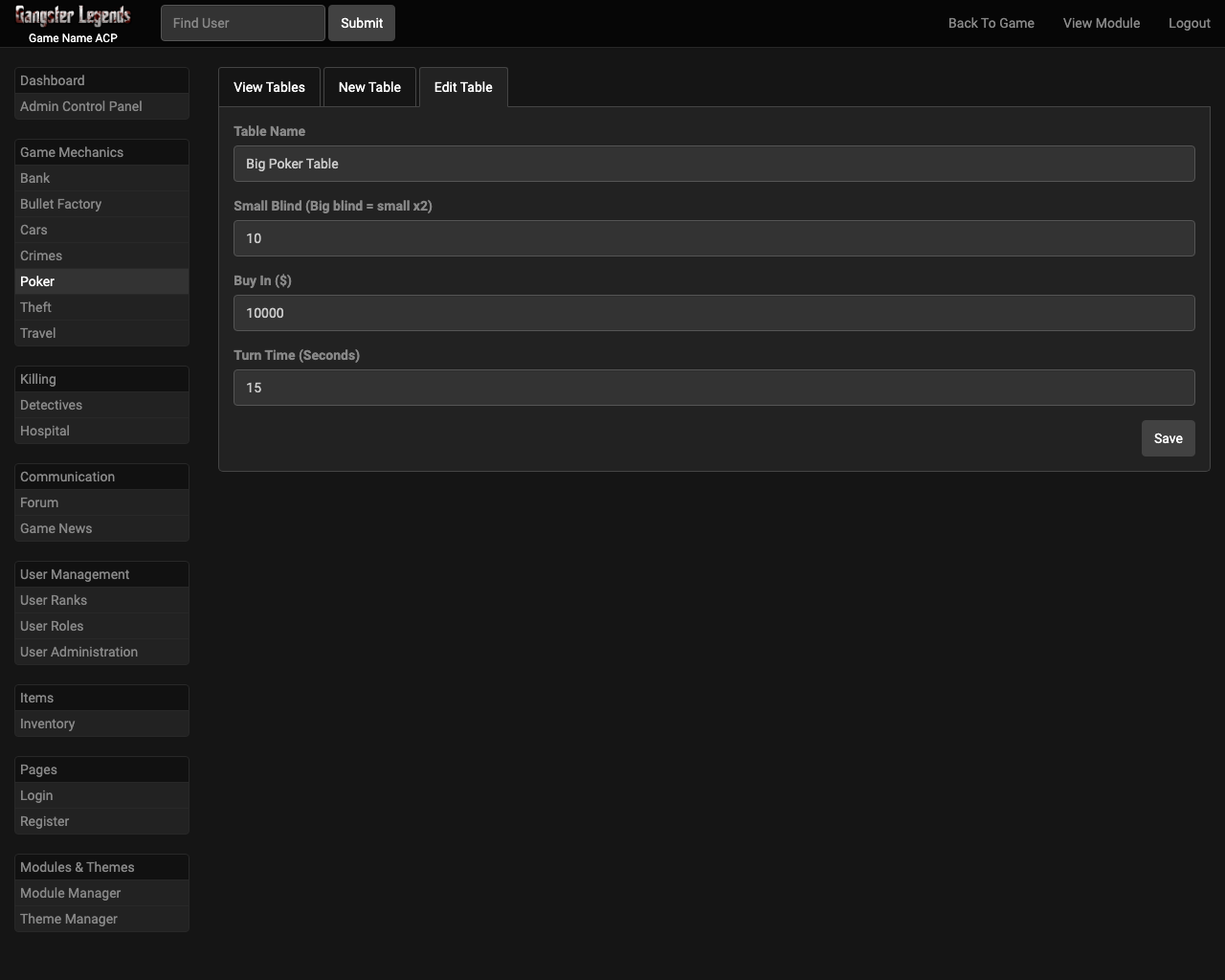Go to Travel settings
The height and width of the screenshot is (980, 1225).
click(101, 333)
